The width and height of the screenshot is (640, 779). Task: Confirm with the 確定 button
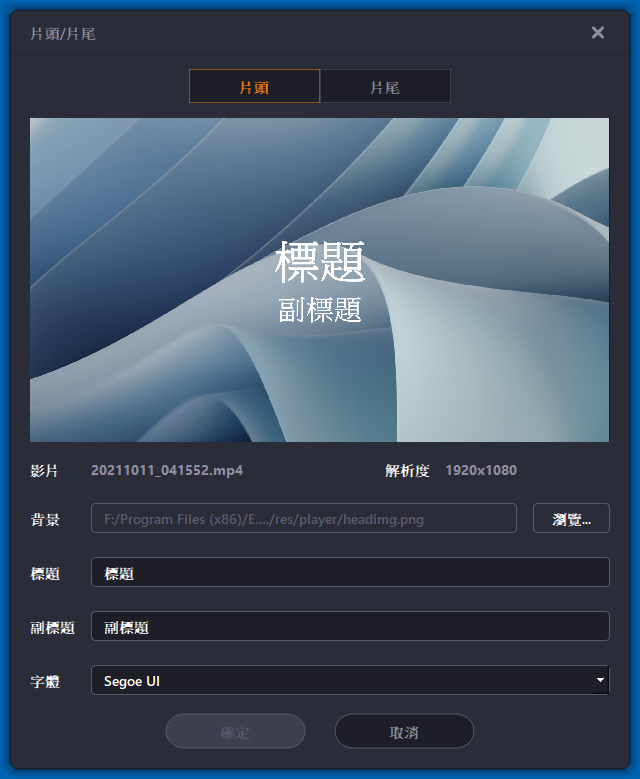click(235, 731)
